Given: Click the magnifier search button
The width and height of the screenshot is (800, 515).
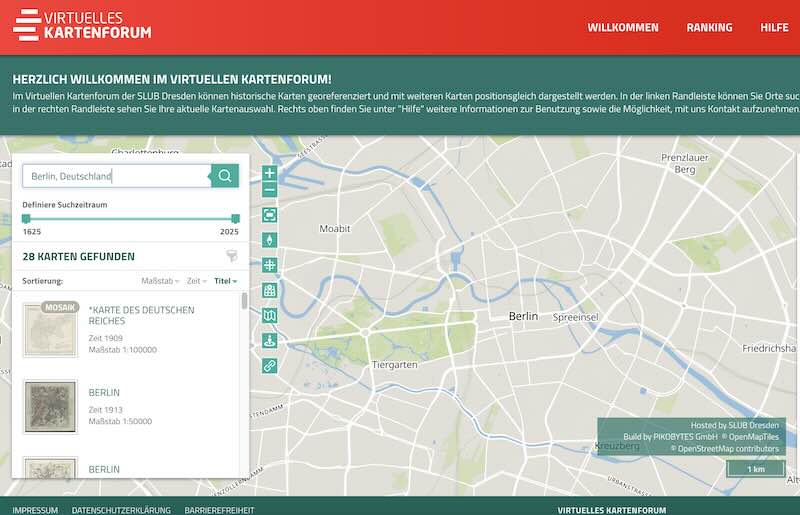Looking at the screenshot, I should (x=225, y=176).
